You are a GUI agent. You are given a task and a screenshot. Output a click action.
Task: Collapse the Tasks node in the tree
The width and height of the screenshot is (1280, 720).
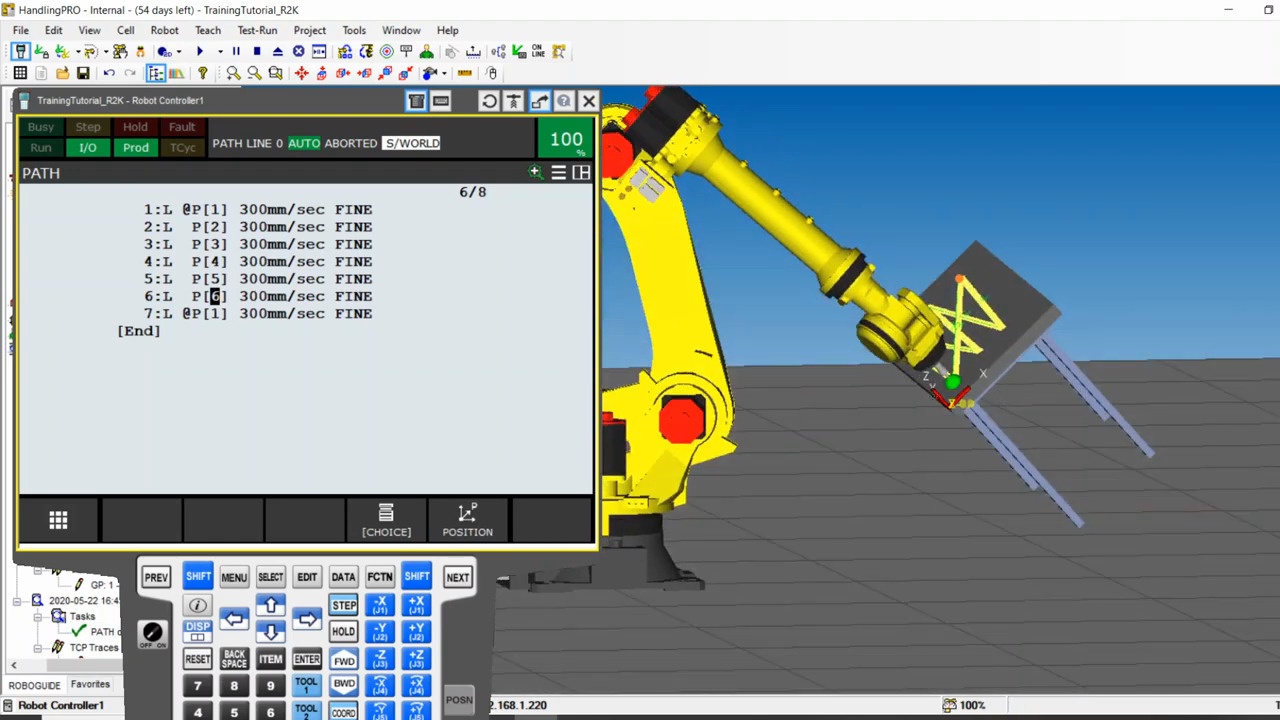coord(37,616)
